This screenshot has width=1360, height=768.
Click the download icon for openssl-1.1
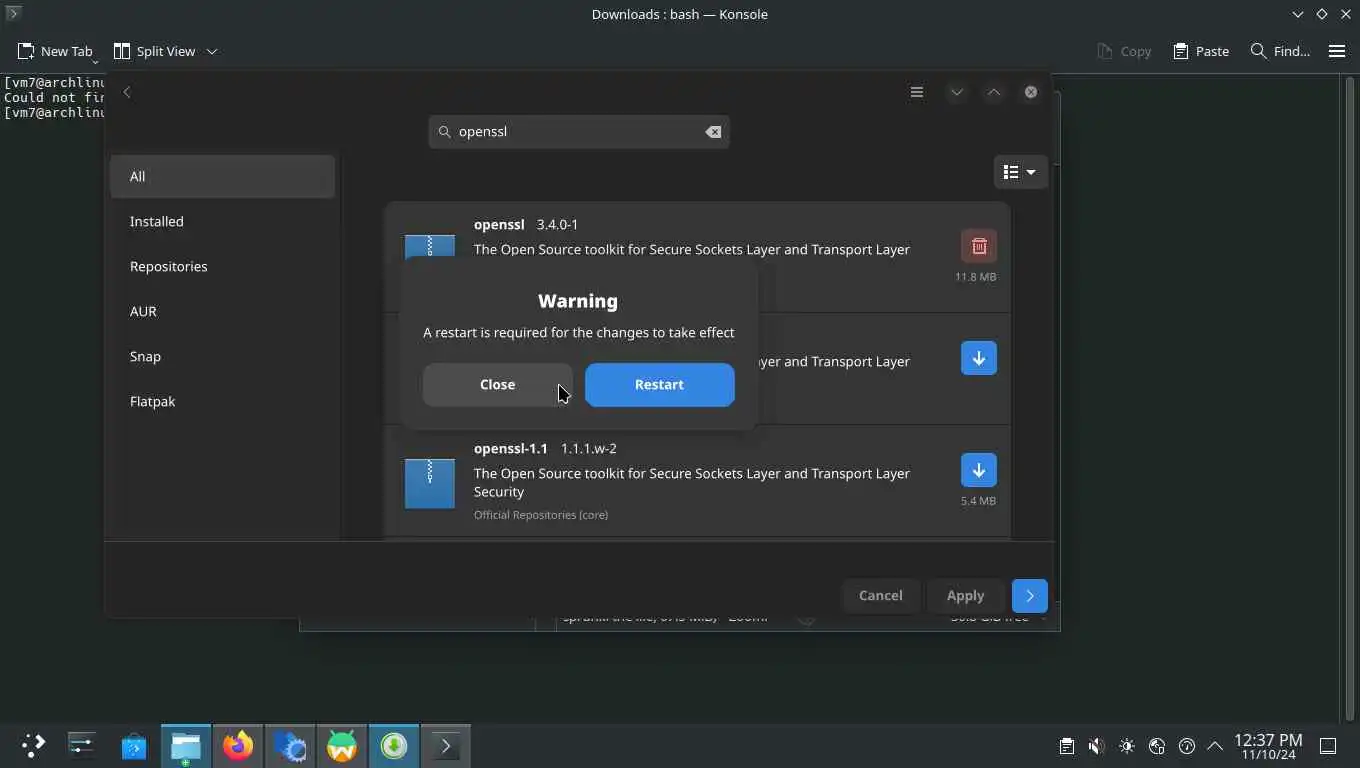(979, 470)
